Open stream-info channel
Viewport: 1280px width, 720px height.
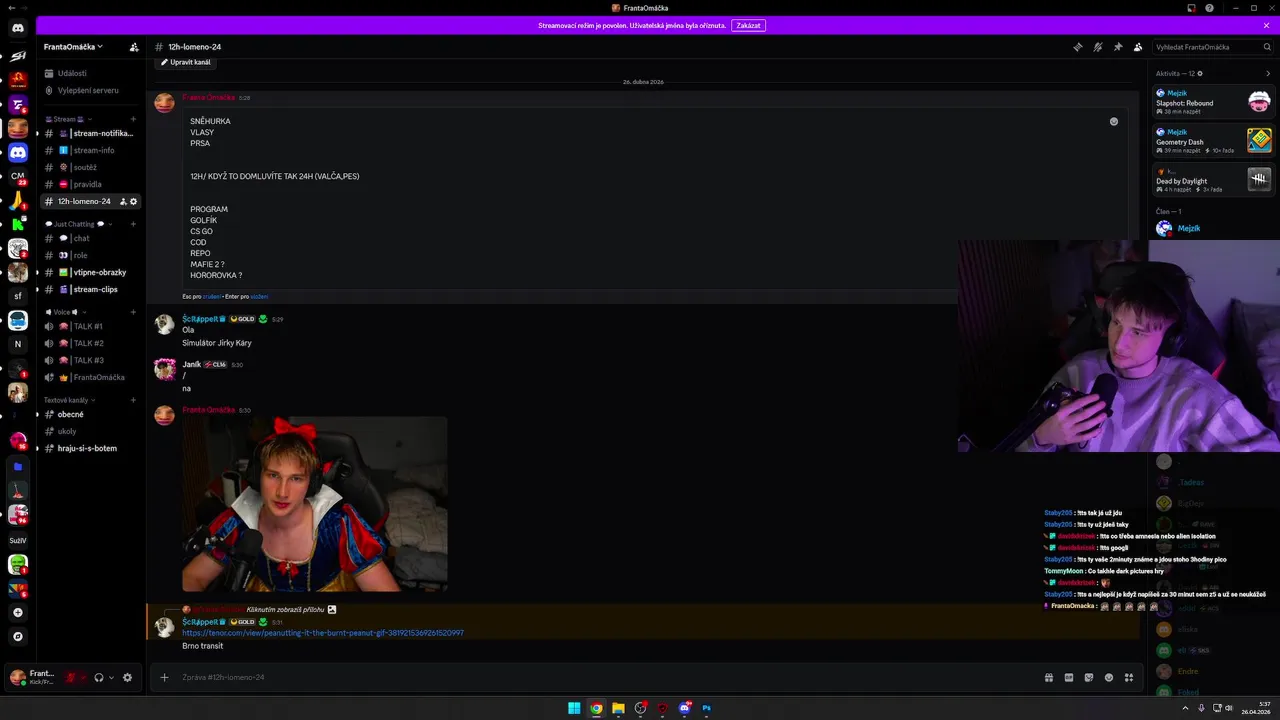coord(91,150)
